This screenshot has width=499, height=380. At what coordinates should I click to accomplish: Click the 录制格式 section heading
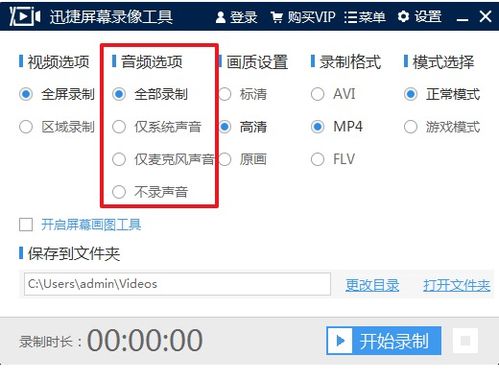(350, 62)
